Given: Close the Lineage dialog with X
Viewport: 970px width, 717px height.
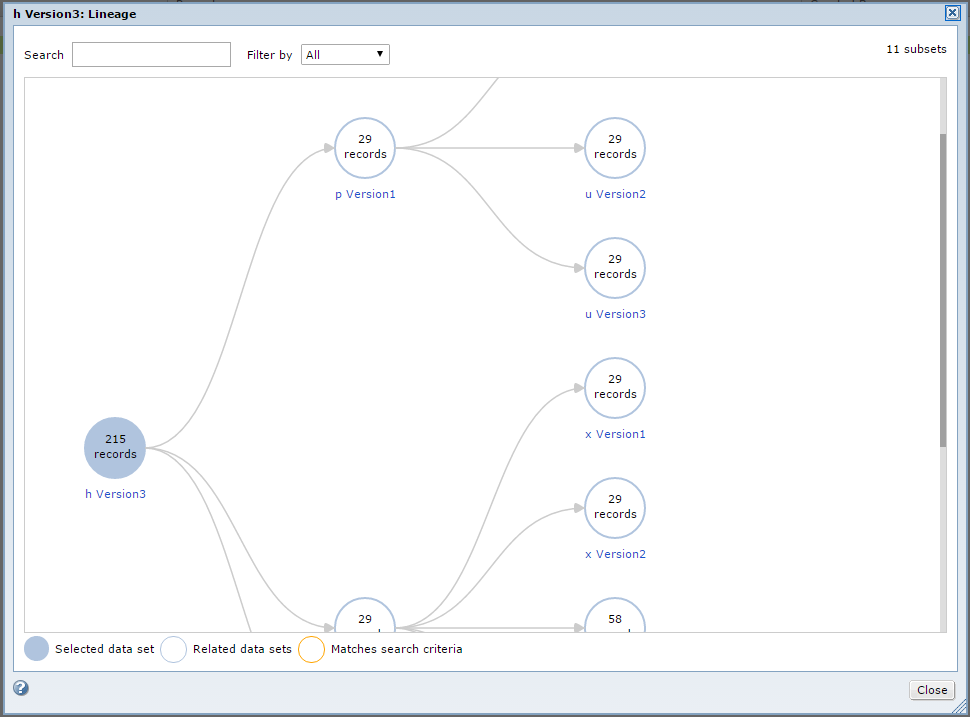Looking at the screenshot, I should [952, 13].
